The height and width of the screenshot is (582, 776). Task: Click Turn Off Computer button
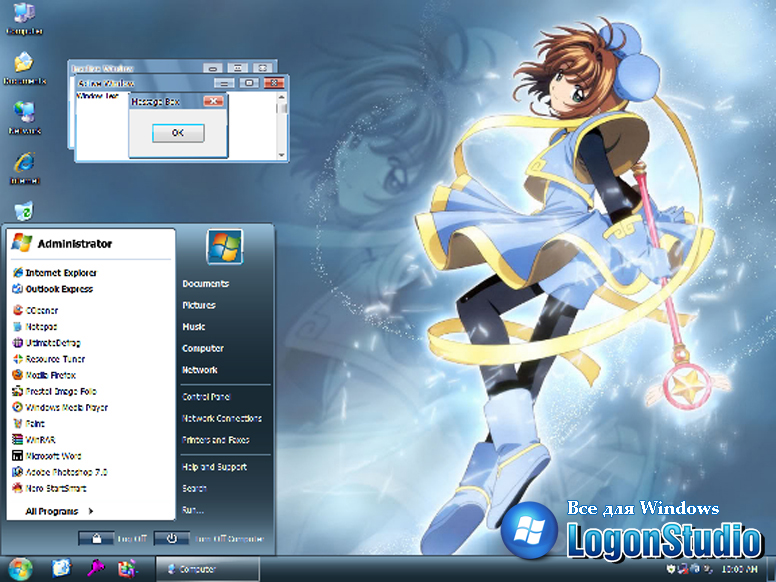(171, 538)
